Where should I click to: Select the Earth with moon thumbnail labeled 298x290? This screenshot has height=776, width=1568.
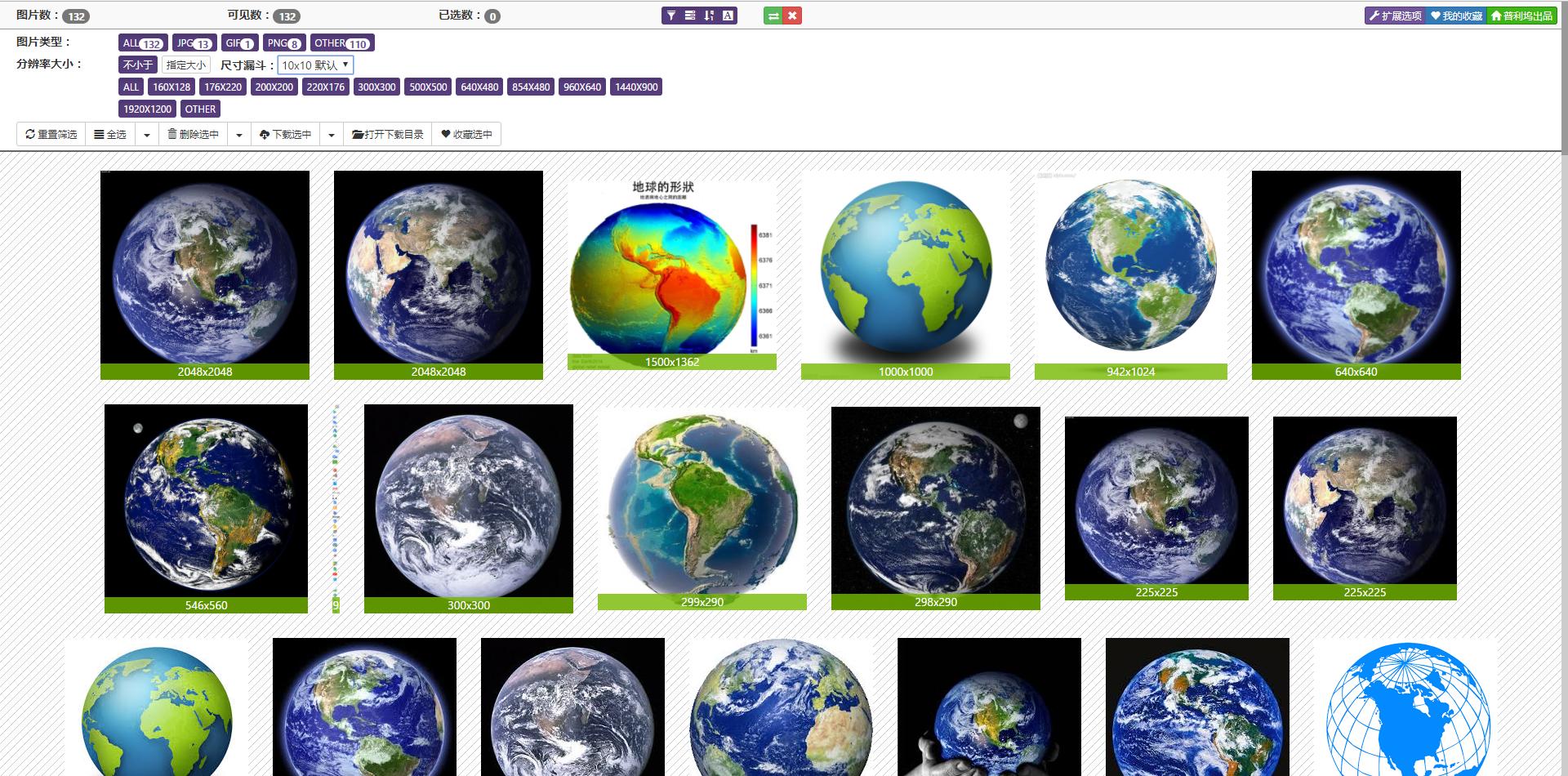point(936,509)
